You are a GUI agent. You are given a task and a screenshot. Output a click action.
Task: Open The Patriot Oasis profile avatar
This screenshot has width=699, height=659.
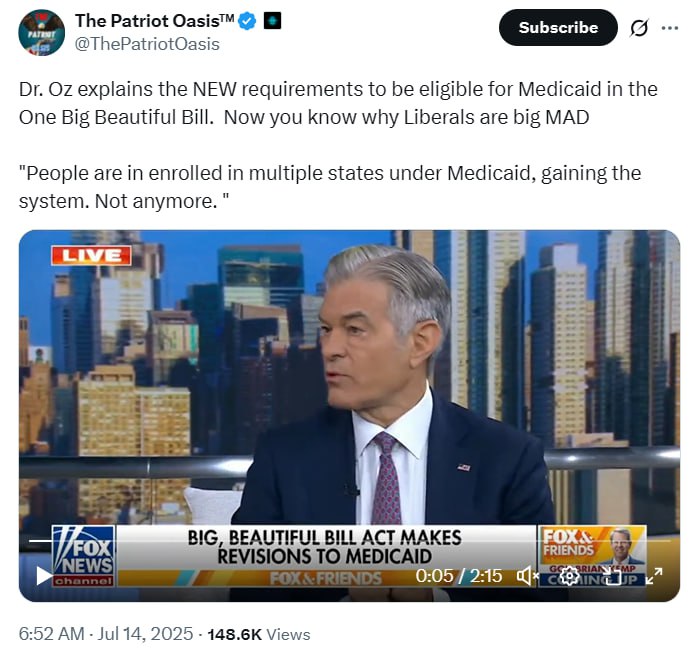point(41,33)
